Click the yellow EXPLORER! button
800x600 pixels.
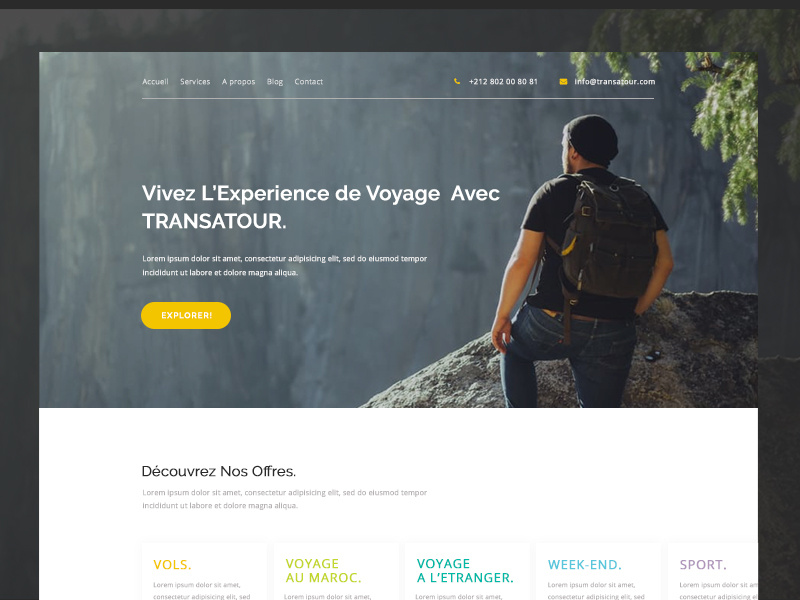click(186, 315)
